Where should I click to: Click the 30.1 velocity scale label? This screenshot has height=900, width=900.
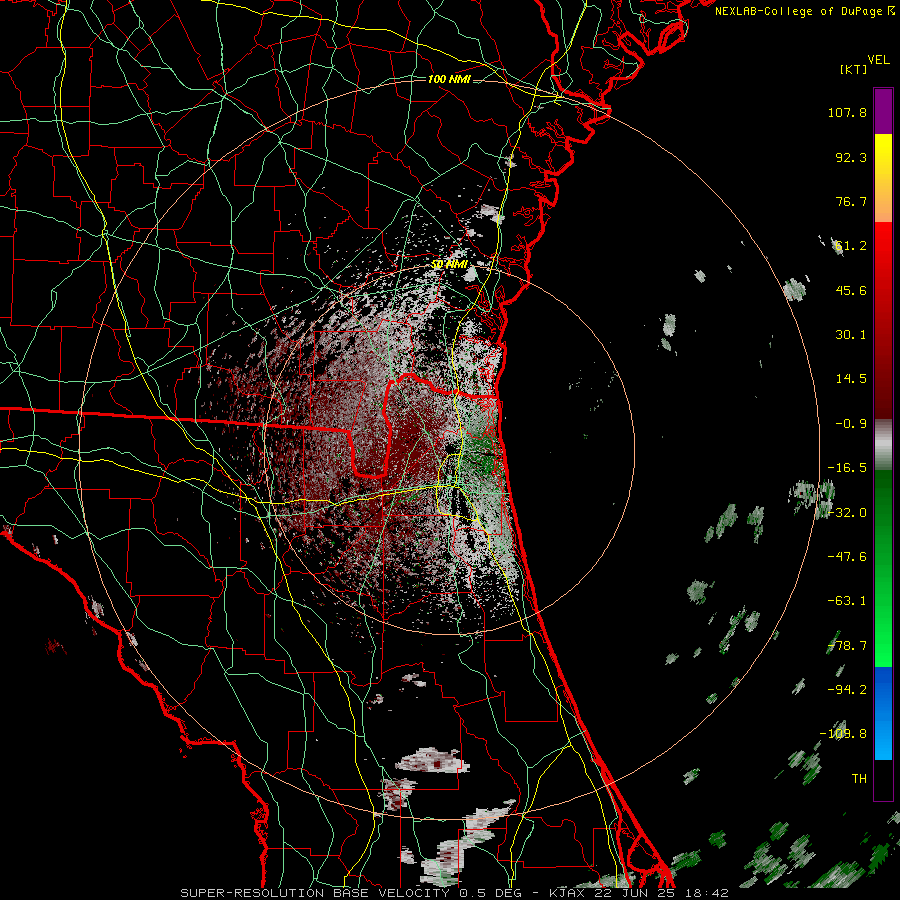851,335
